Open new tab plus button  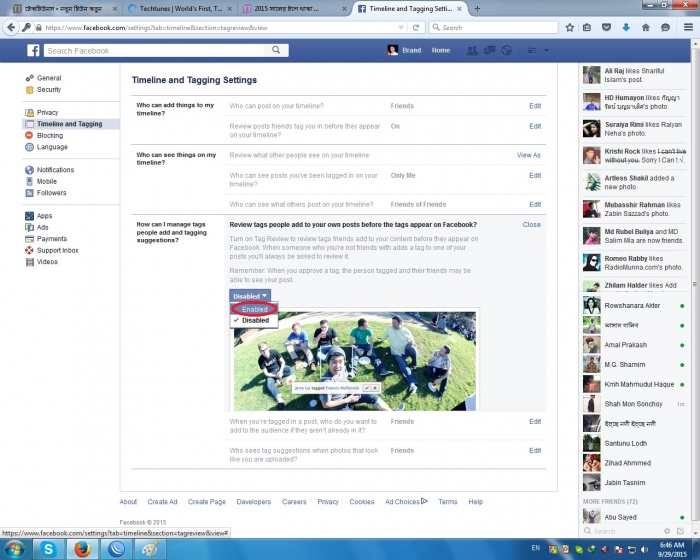point(477,8)
